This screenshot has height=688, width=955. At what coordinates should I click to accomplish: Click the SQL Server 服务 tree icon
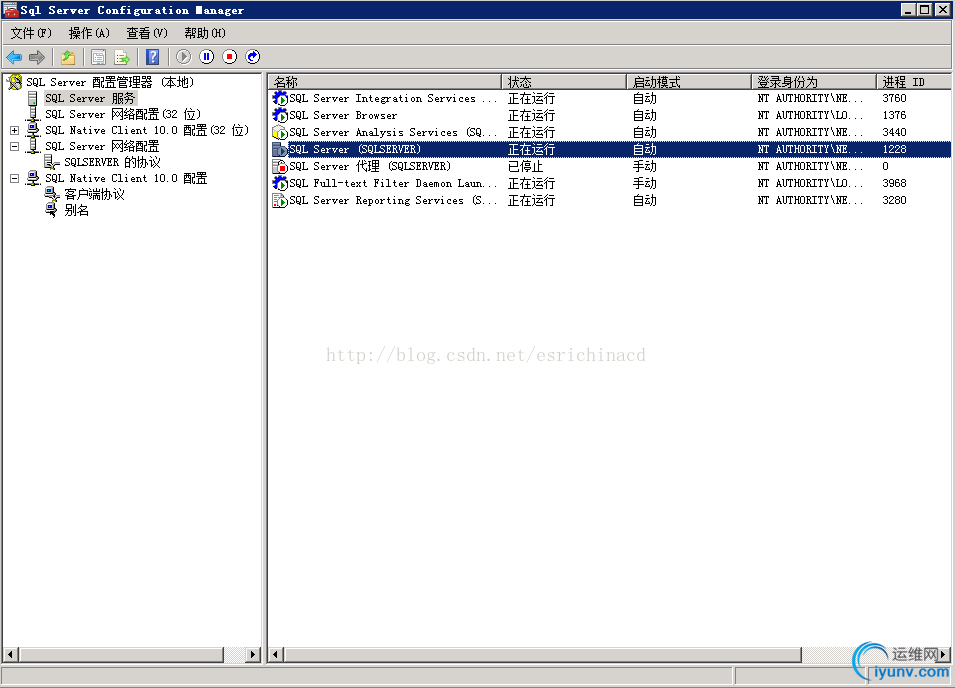(x=33, y=99)
